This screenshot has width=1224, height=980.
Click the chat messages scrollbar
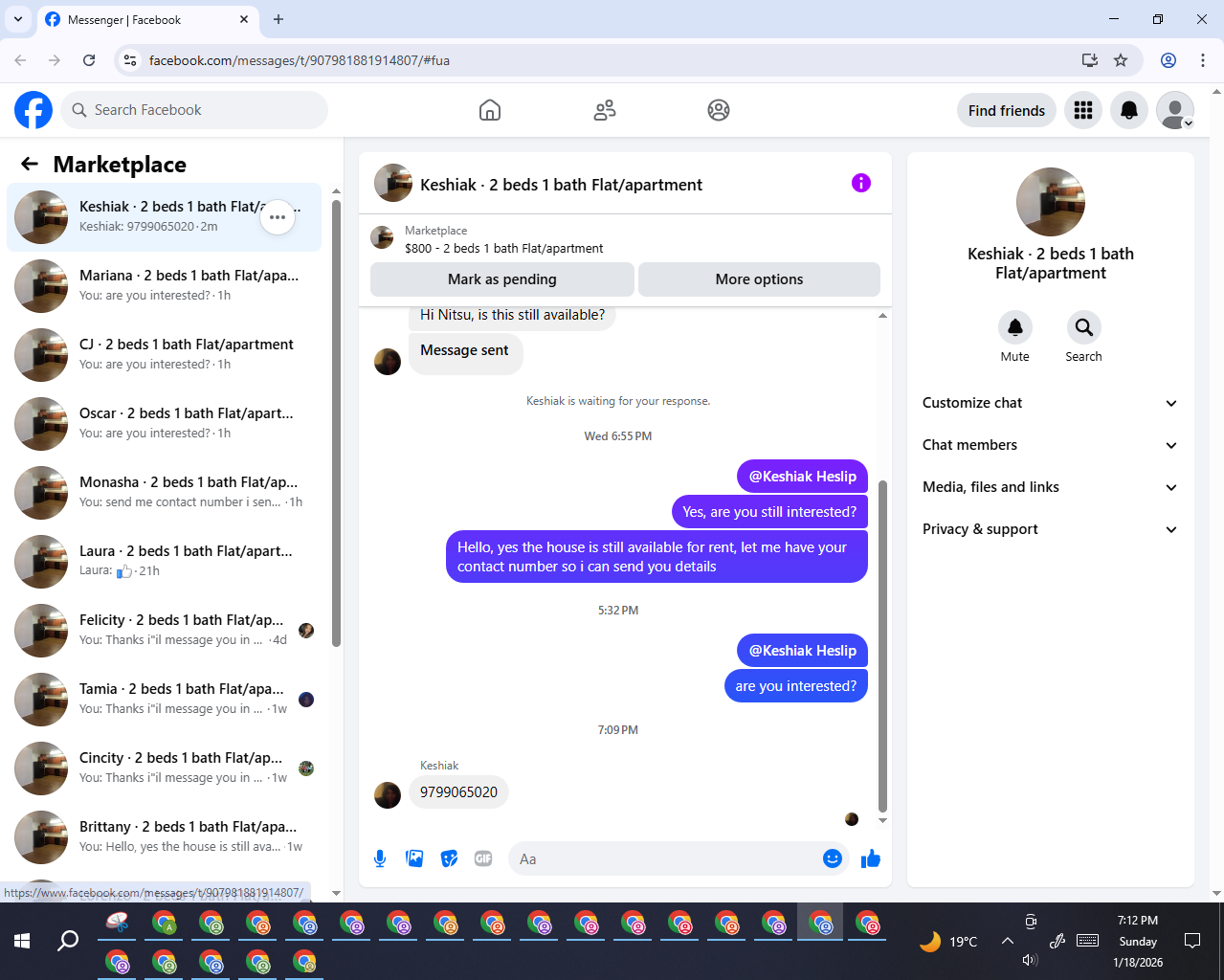(882, 646)
